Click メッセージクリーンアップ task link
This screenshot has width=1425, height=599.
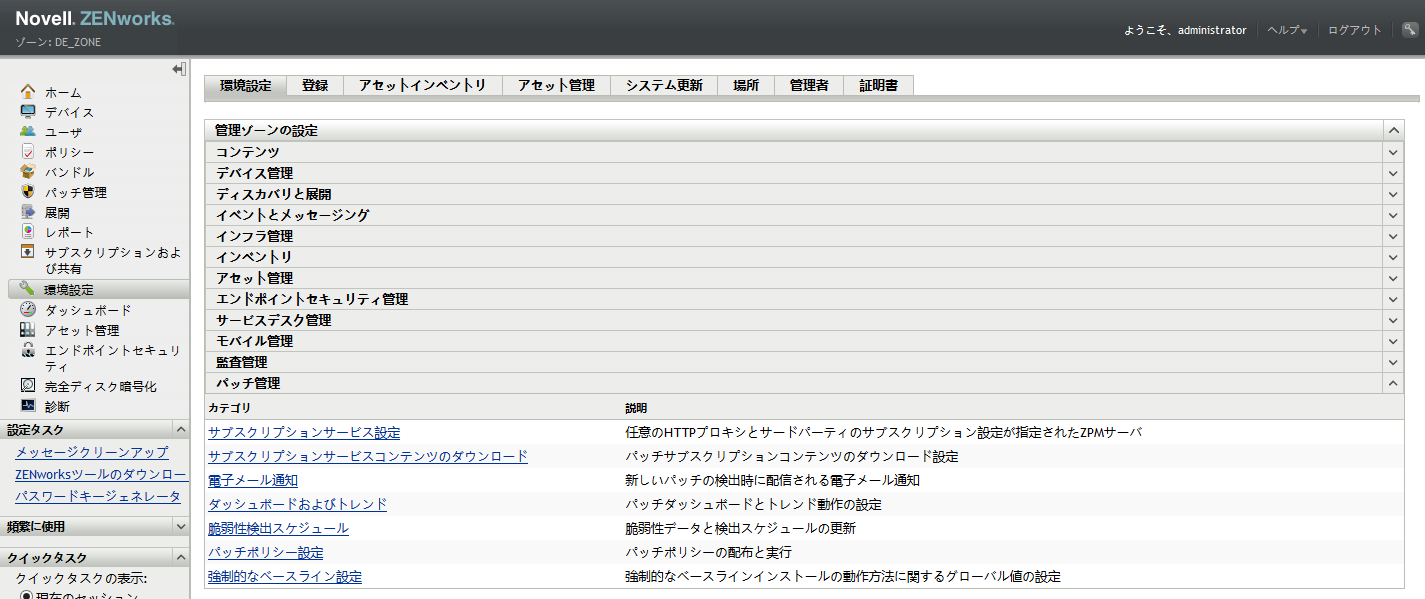click(92, 453)
